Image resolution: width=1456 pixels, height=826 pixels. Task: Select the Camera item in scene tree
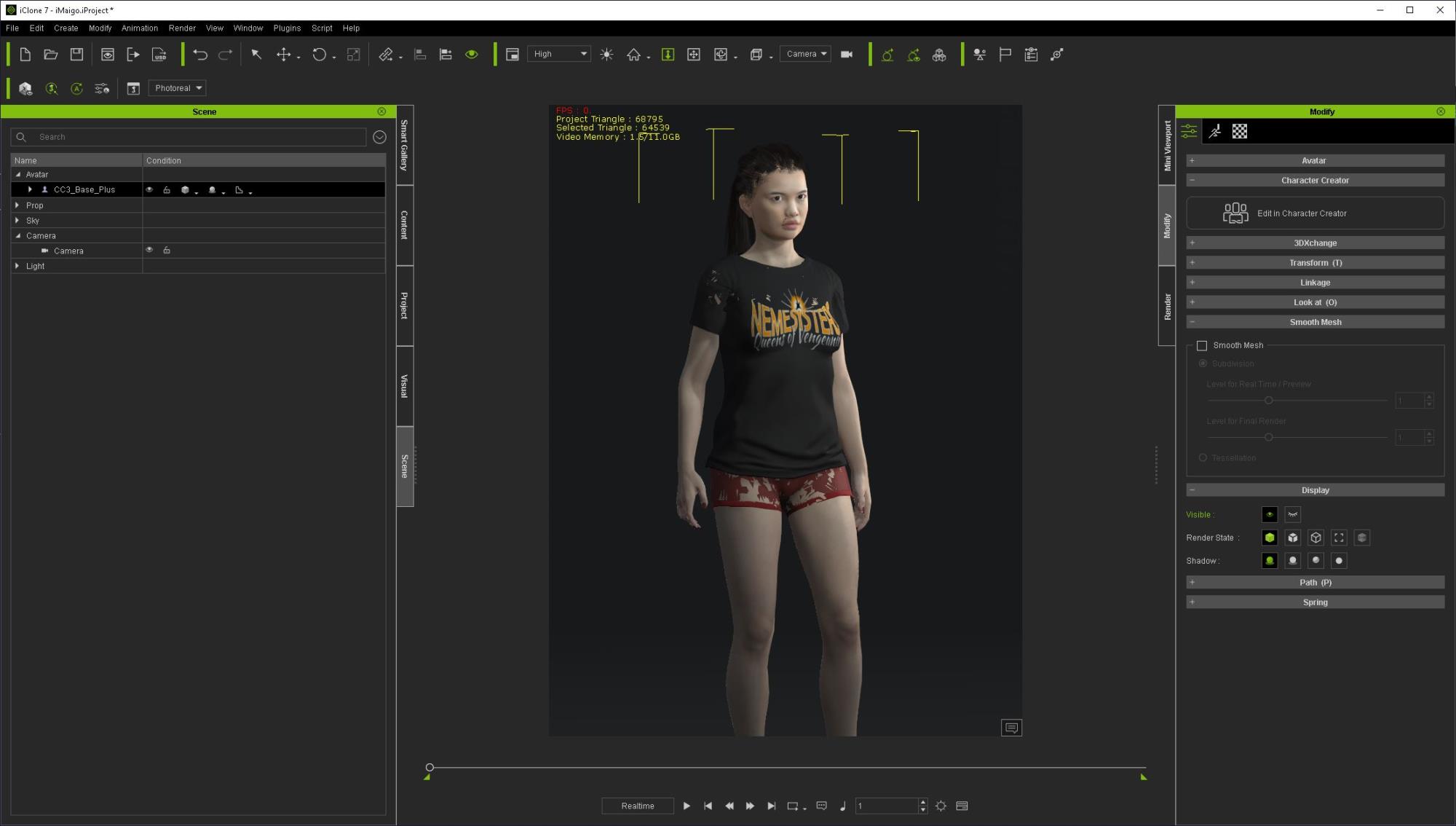[x=68, y=251]
